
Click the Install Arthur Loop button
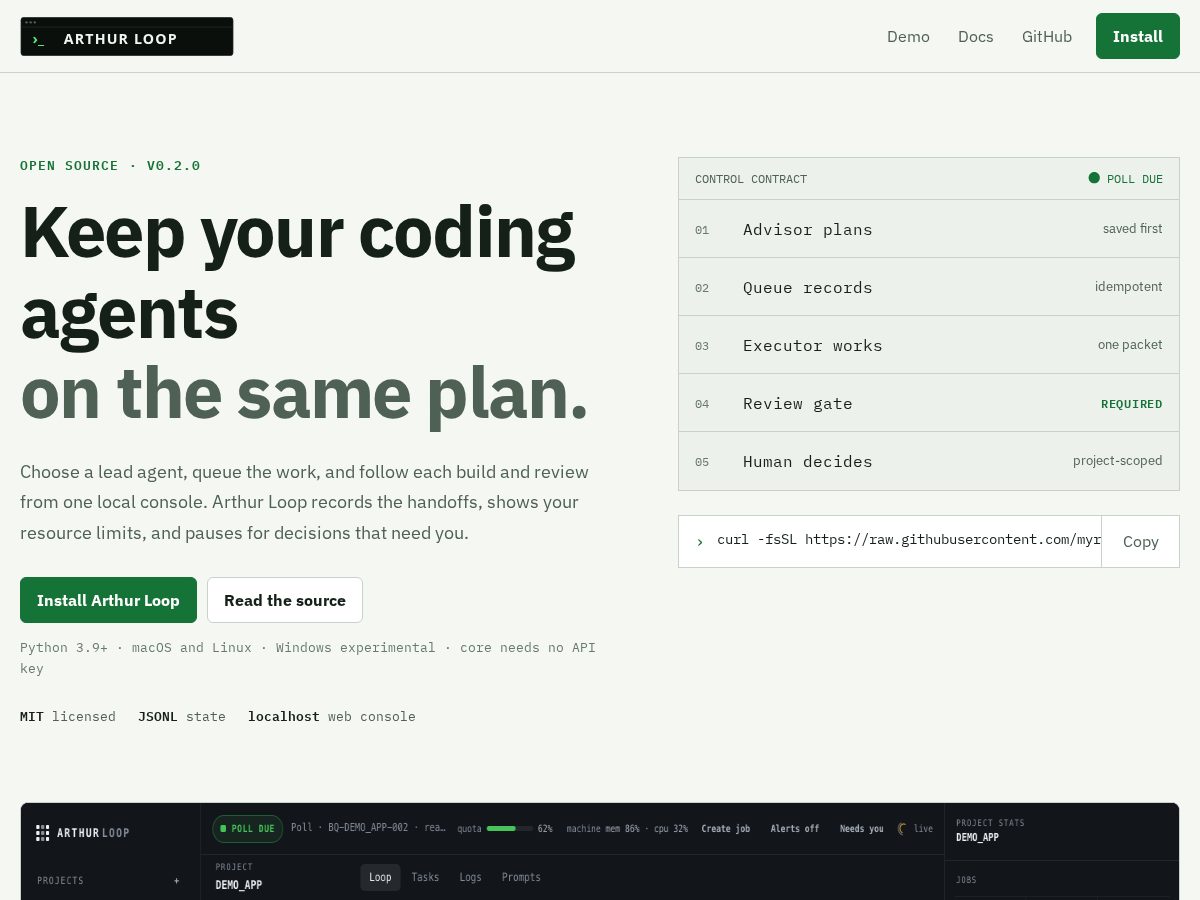coord(108,600)
